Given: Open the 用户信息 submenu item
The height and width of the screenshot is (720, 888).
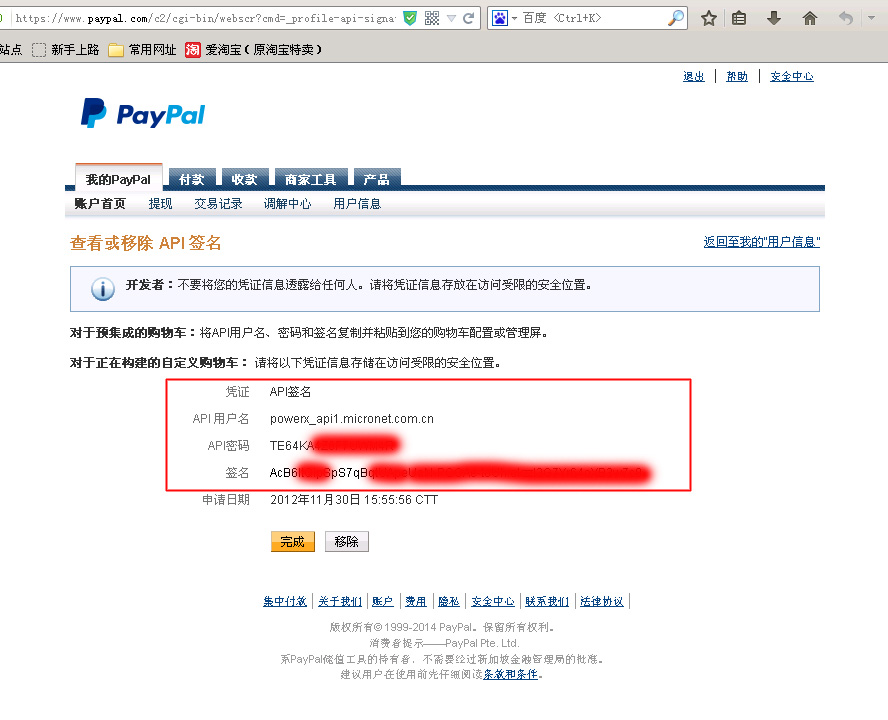Looking at the screenshot, I should [357, 203].
